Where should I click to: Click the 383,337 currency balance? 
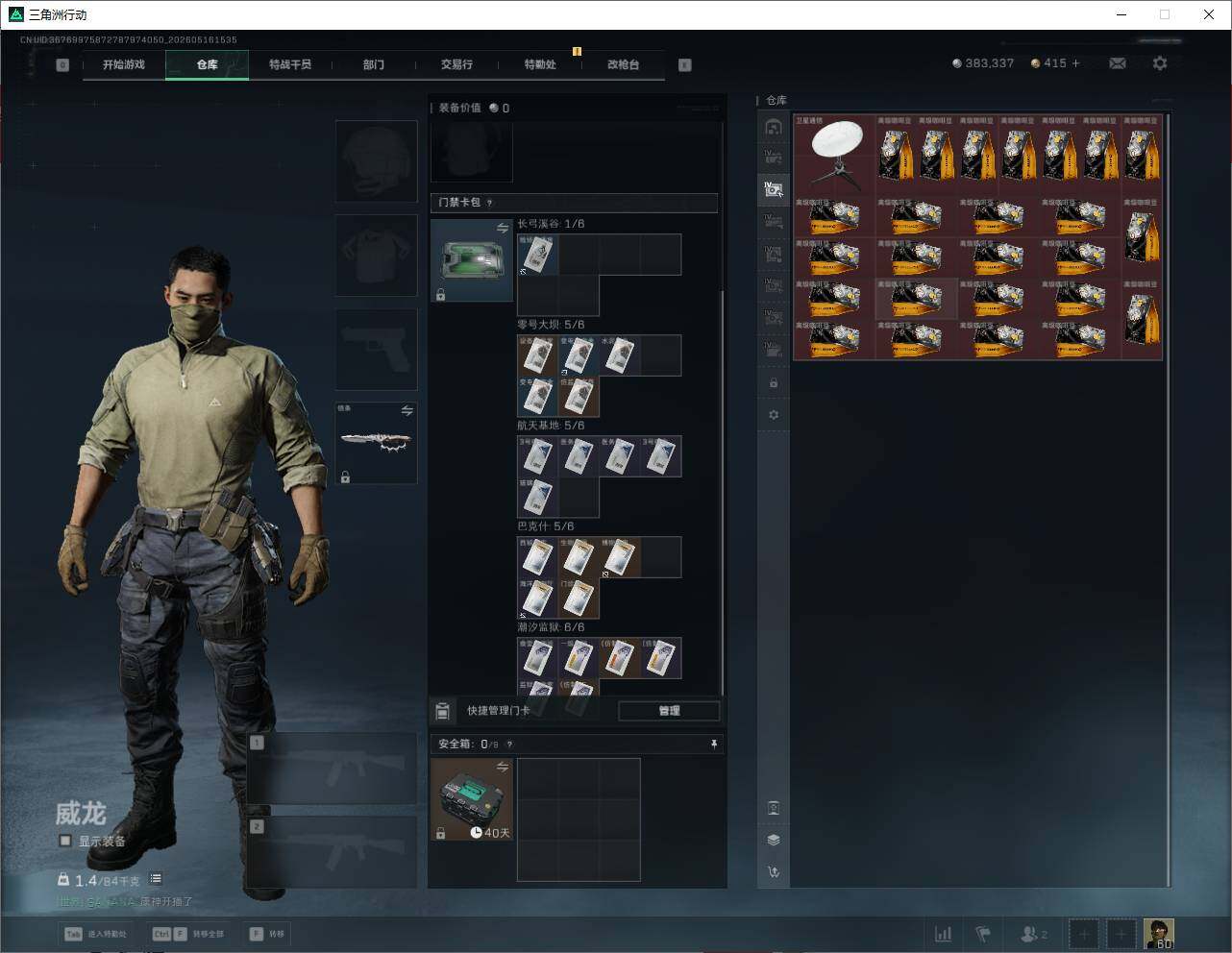pyautogui.click(x=983, y=63)
